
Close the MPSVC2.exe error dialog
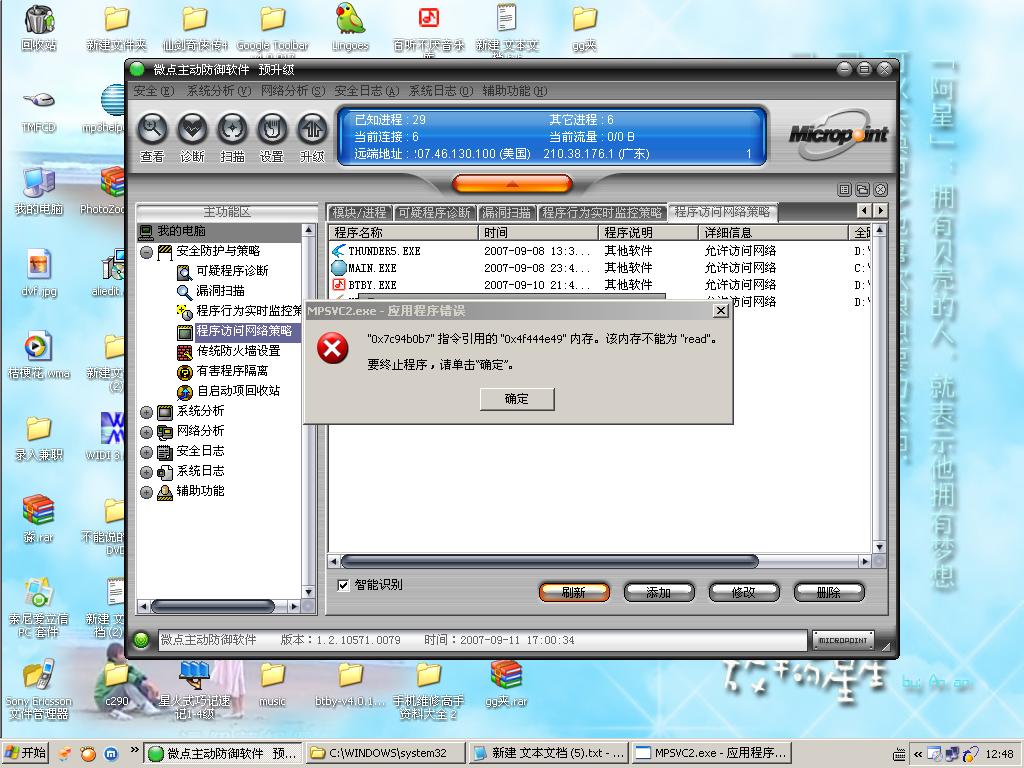pos(720,311)
